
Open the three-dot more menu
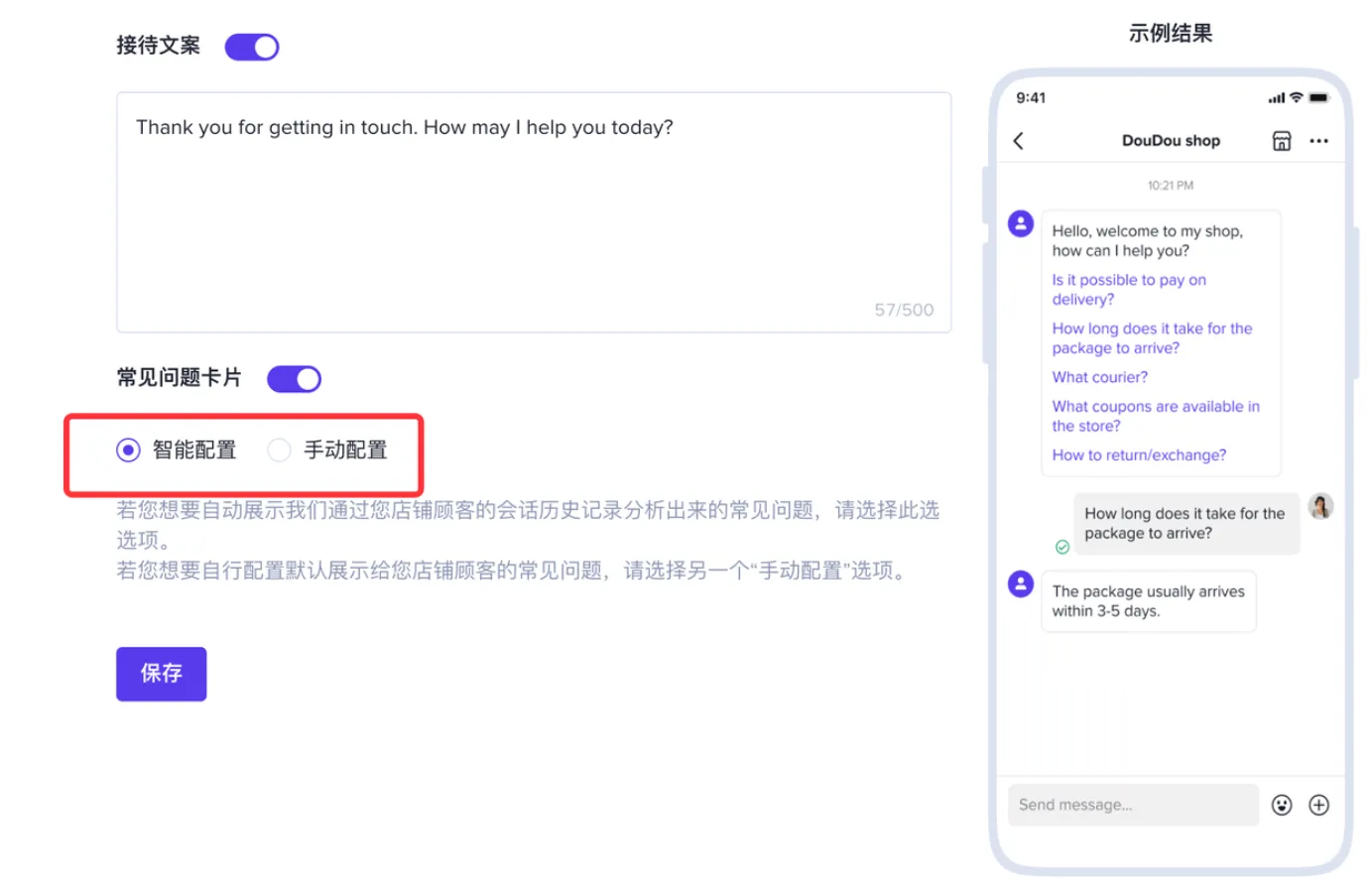coord(1318,141)
